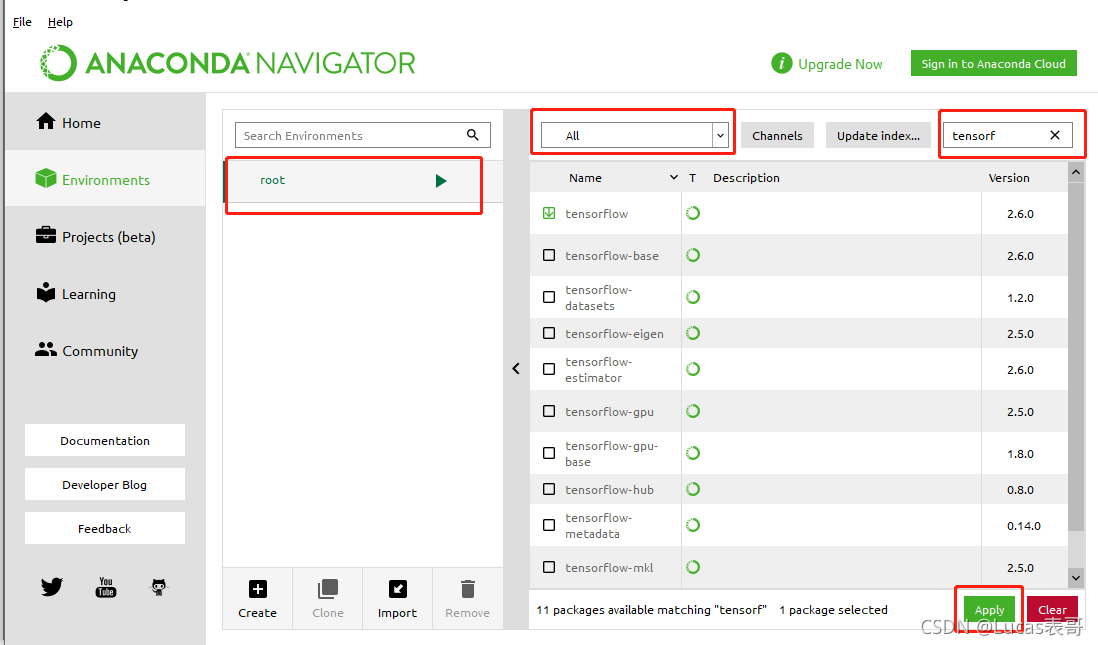Open the GitHub link icon
This screenshot has width=1098, height=645.
(x=159, y=587)
